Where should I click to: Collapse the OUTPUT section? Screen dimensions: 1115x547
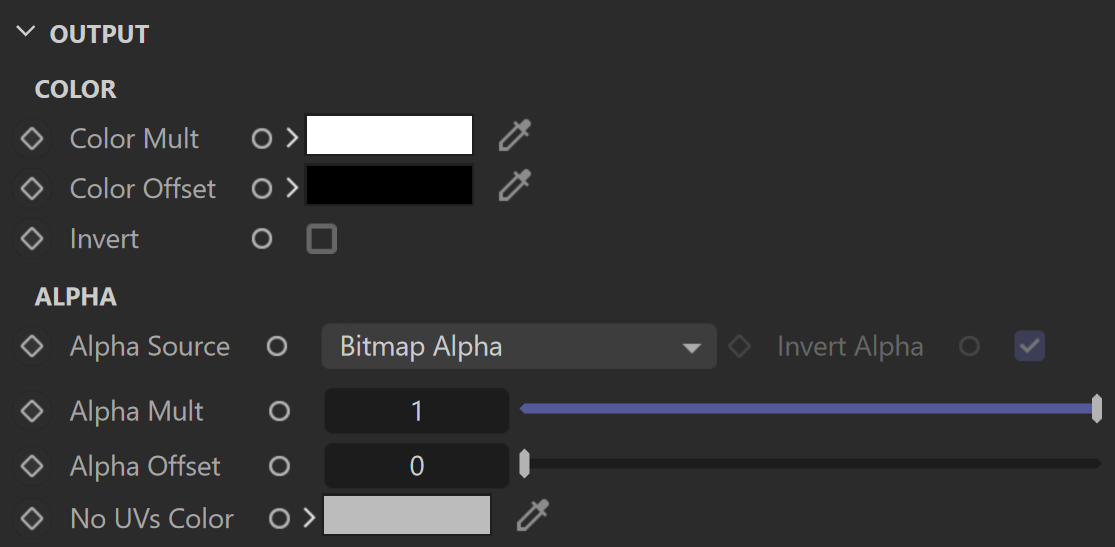point(26,32)
